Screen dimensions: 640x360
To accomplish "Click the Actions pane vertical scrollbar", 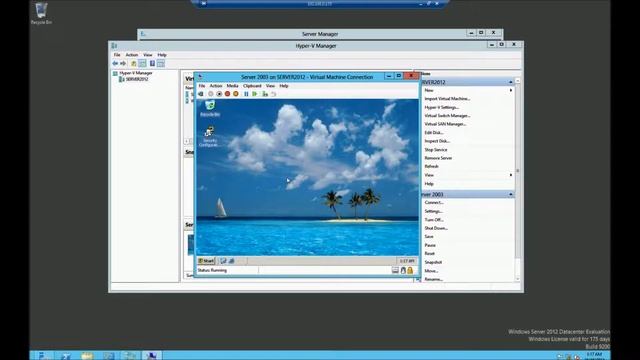I will point(518,180).
